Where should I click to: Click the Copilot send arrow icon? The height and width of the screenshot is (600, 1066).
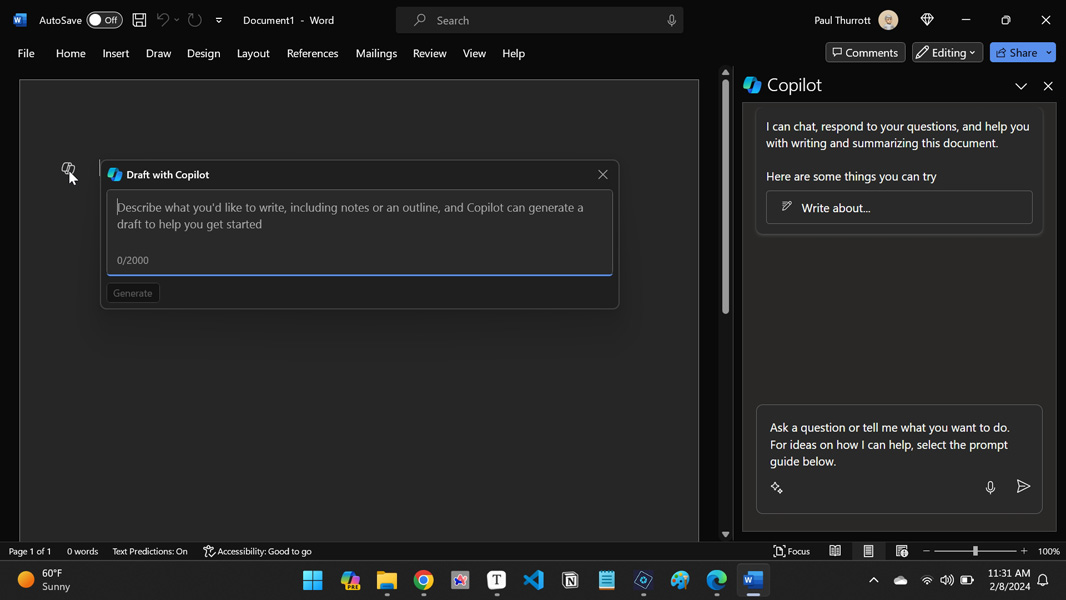[1022, 487]
